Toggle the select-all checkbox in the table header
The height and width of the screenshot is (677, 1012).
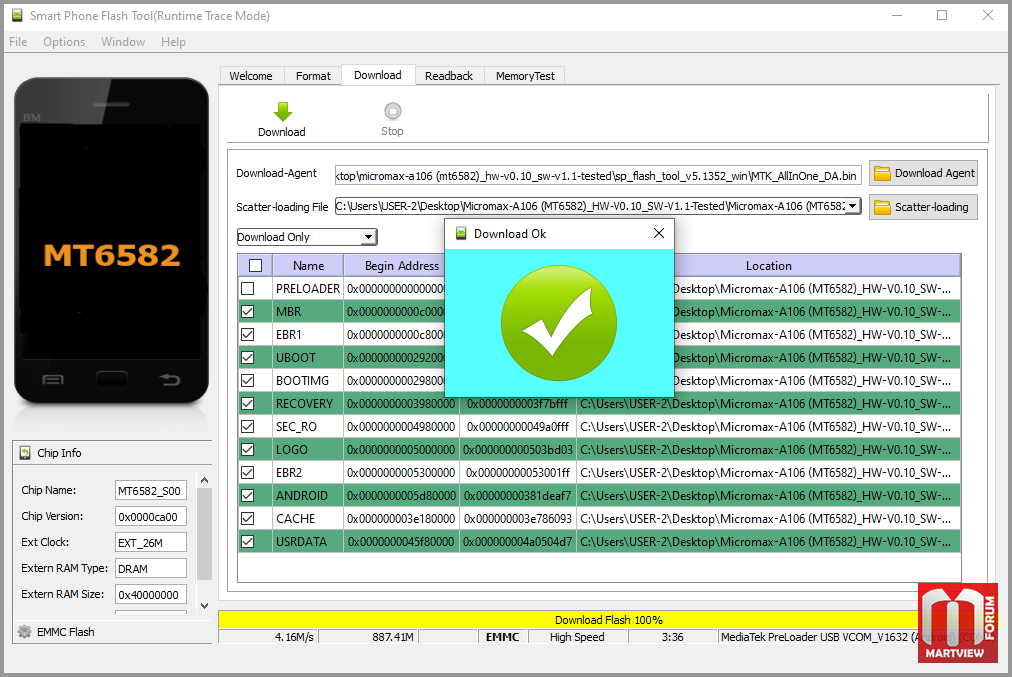click(256, 265)
